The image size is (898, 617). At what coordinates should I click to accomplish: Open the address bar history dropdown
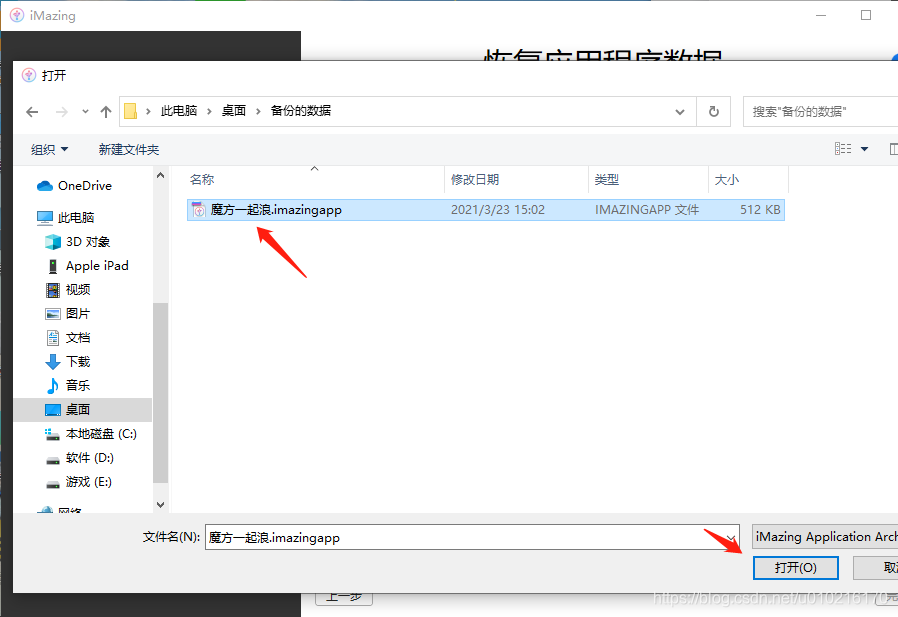tap(680, 112)
